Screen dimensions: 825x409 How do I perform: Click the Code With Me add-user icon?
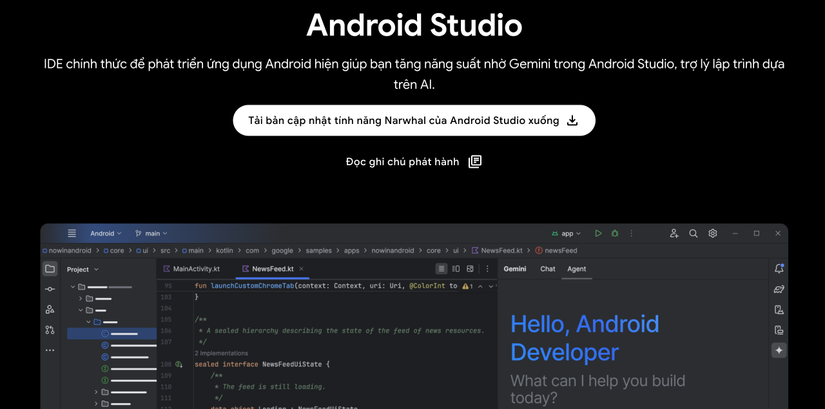674,233
